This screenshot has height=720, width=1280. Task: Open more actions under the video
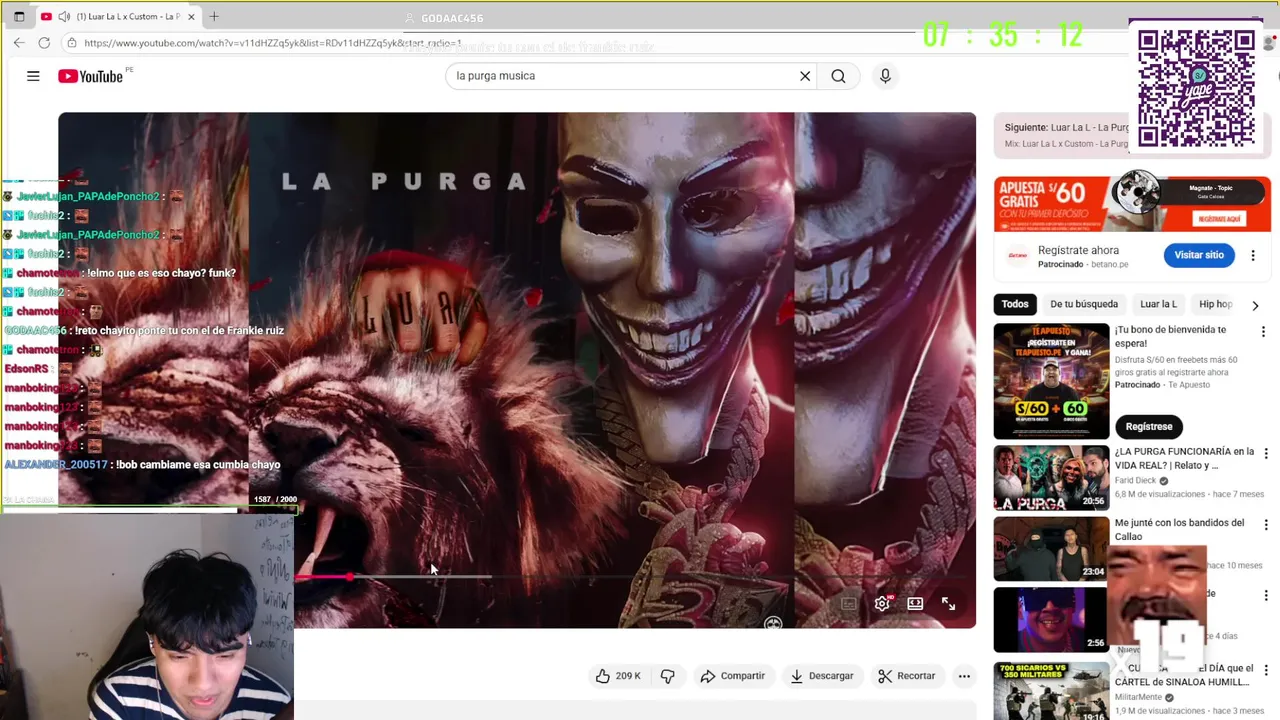click(x=964, y=676)
